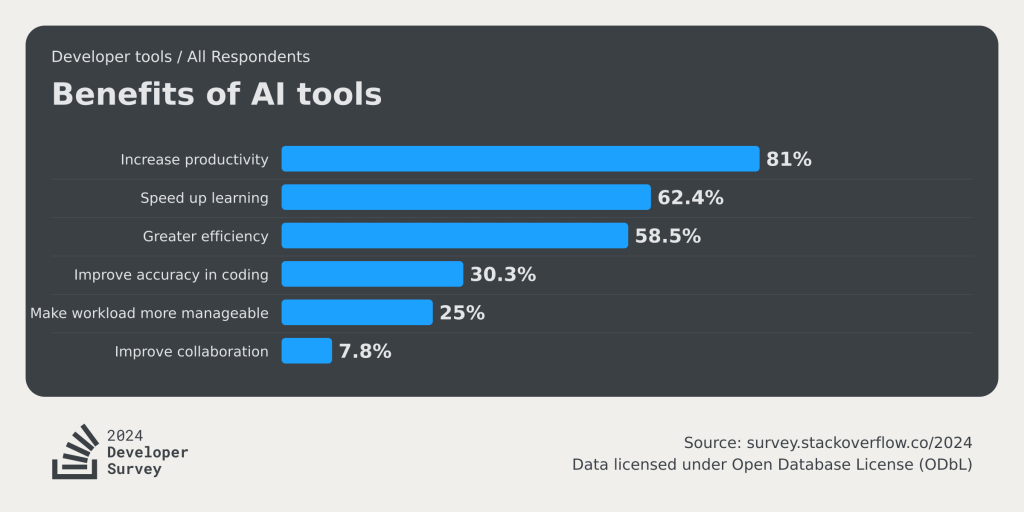
Task: Click the Improve collaboration bar
Action: pos(306,351)
